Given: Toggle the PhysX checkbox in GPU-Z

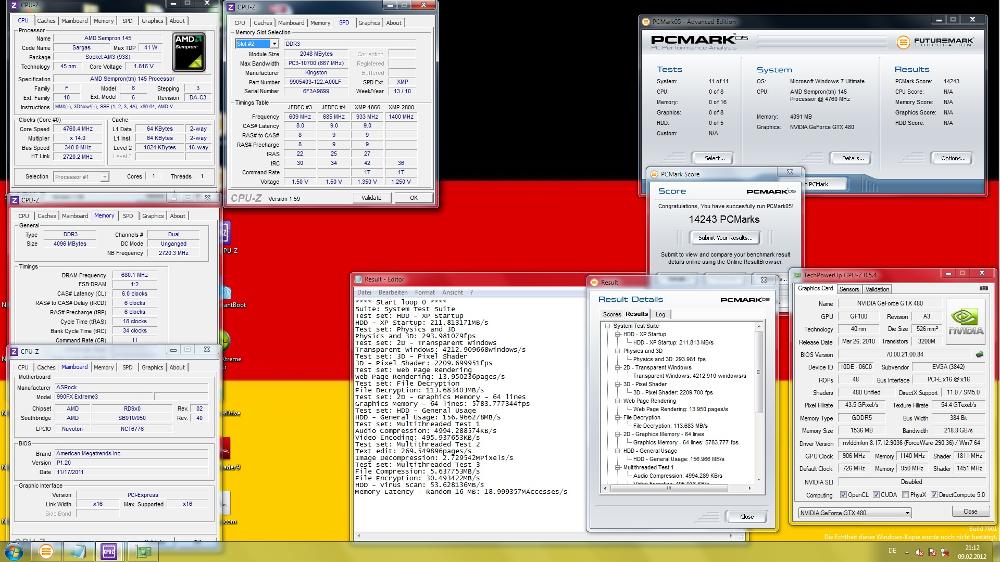Looking at the screenshot, I should tap(906, 494).
